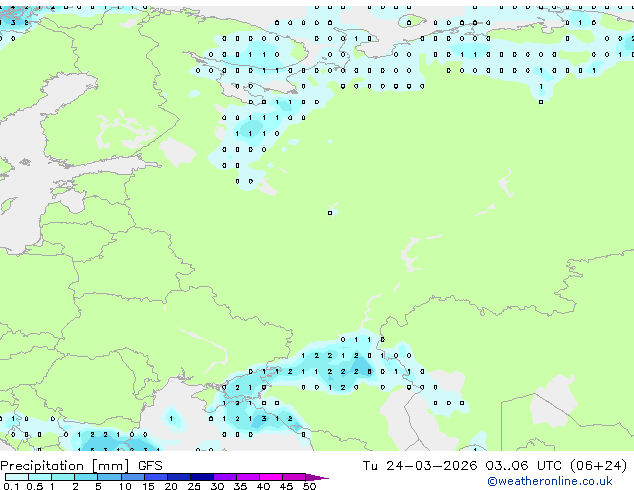Image resolution: width=634 pixels, height=490 pixels.
Task: Choose the blue swatch between 20 and 25
Action: pos(178,477)
